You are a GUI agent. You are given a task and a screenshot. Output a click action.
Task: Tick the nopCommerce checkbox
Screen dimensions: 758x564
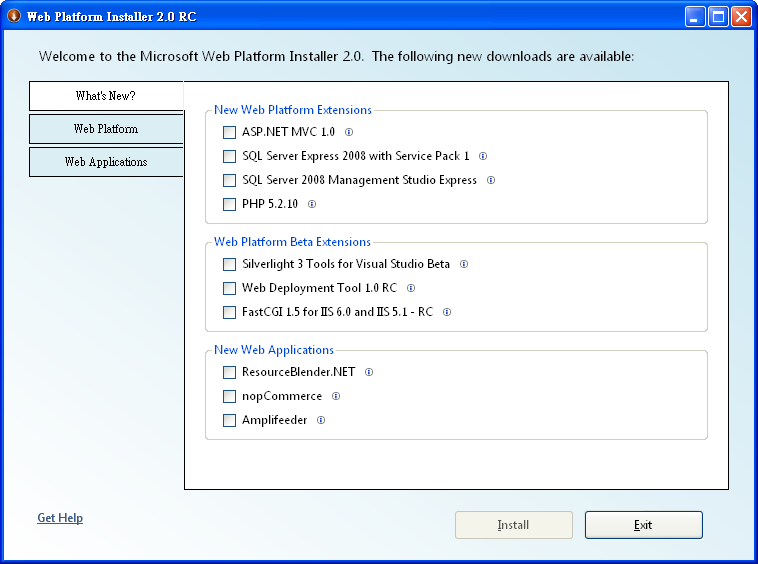coord(229,396)
